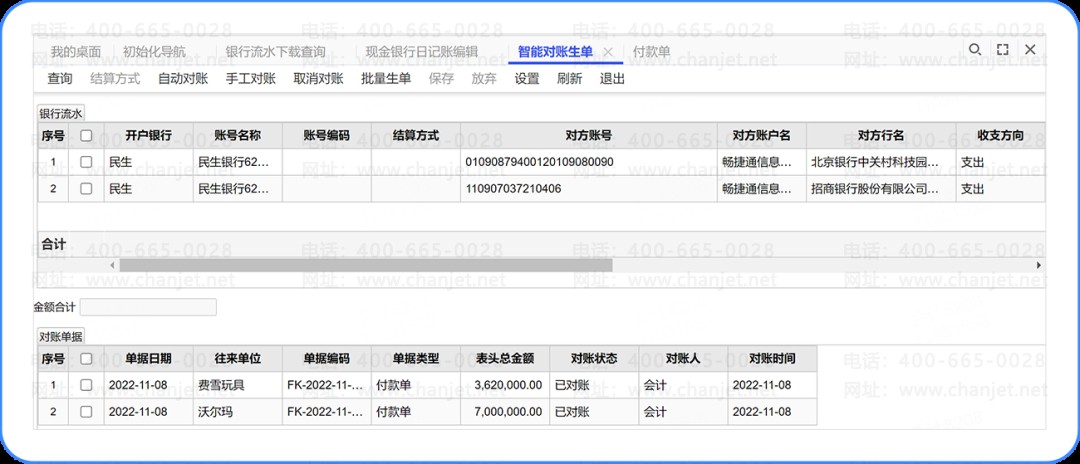Open 设置 from the toolbar
Image resolution: width=1080 pixels, height=464 pixels.
527,78
